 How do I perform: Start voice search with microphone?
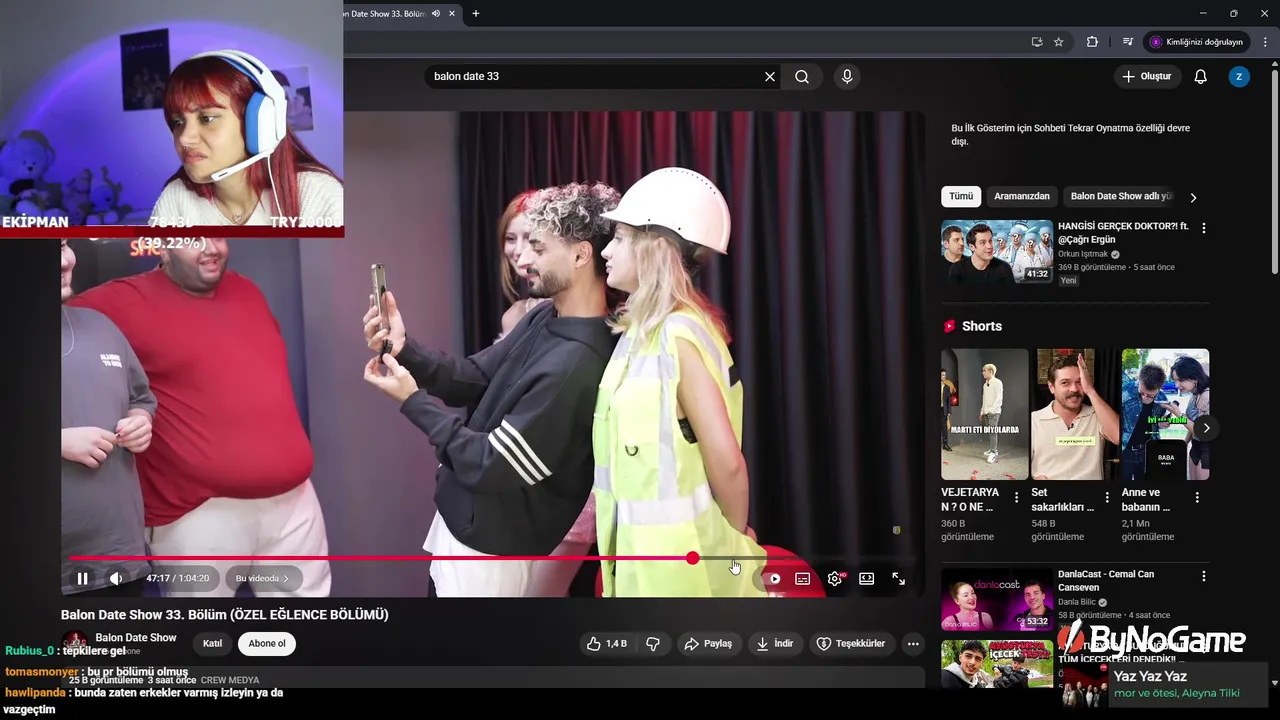pyautogui.click(x=847, y=76)
